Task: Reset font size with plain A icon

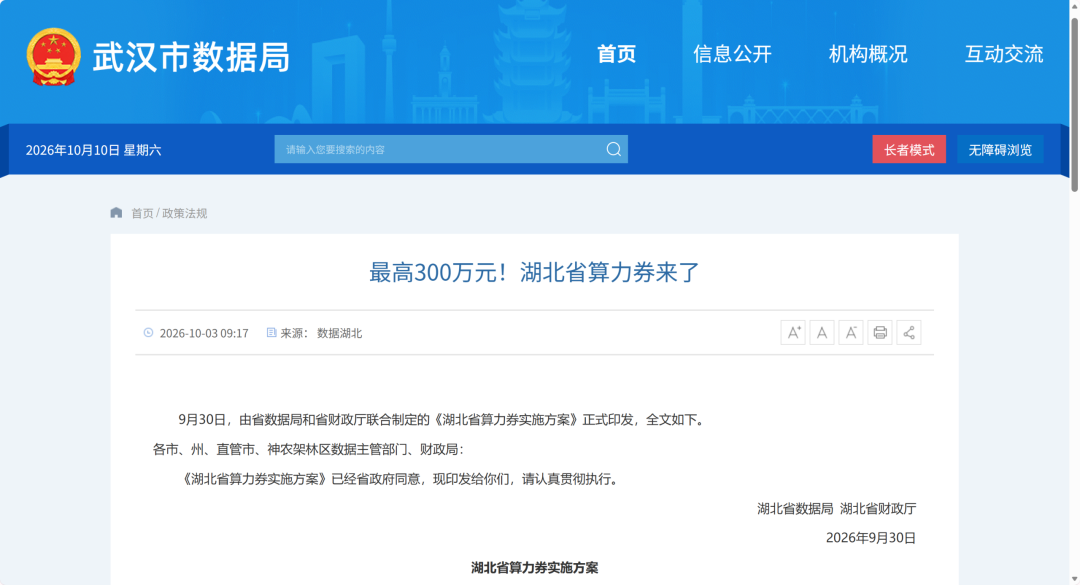Action: click(x=822, y=333)
